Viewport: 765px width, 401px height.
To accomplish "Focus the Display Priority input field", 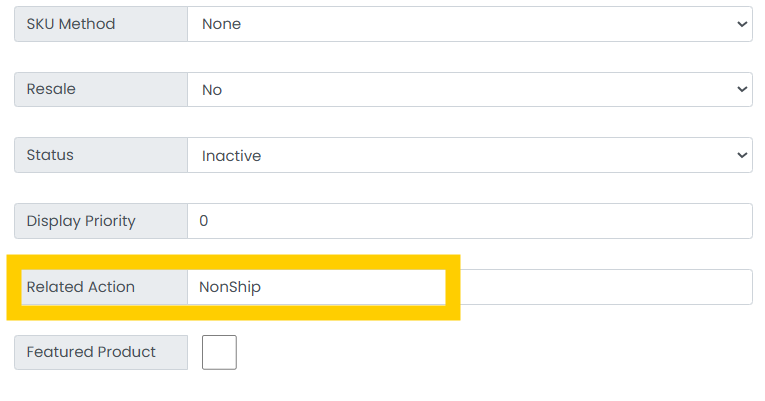I will [x=469, y=221].
